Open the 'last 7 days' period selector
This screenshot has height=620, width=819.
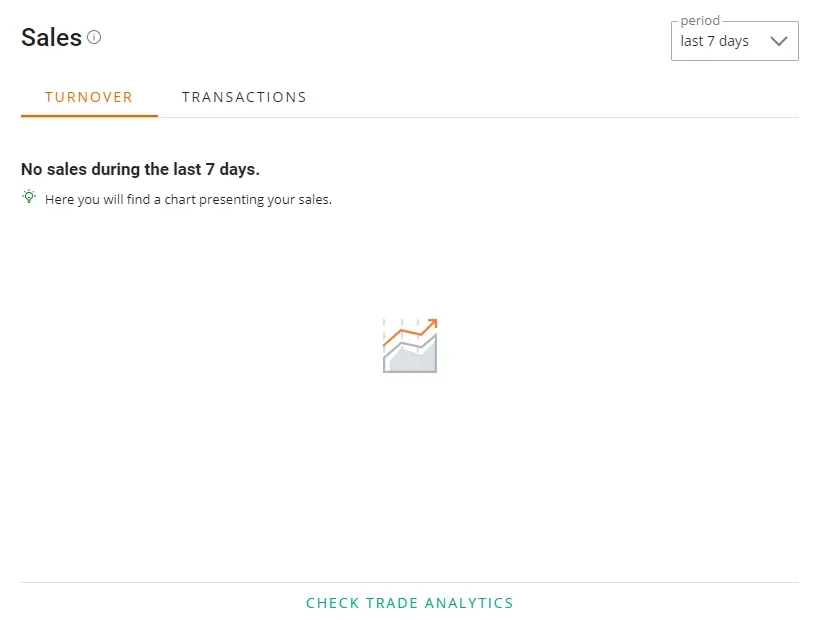[734, 41]
